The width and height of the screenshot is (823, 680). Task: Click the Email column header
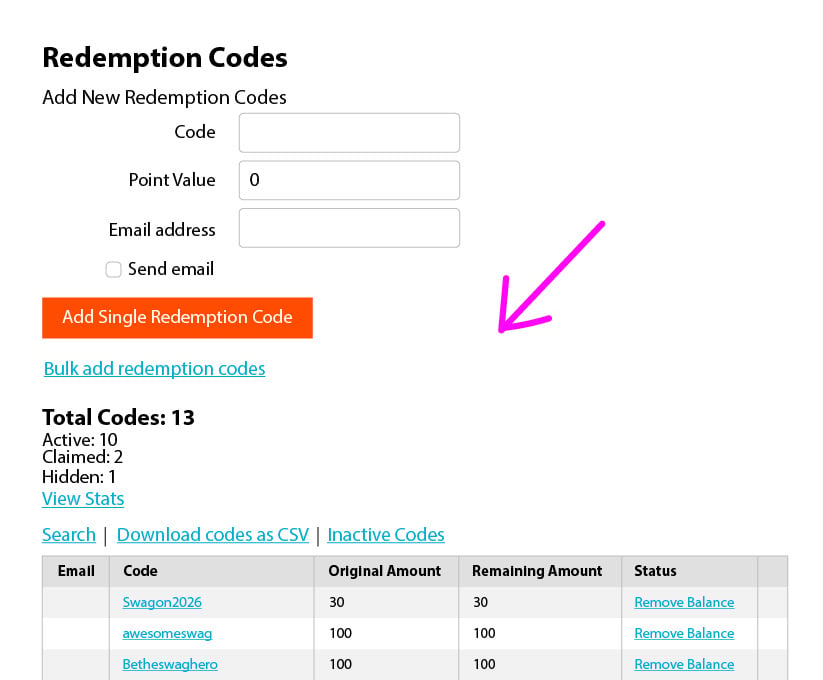coord(76,571)
